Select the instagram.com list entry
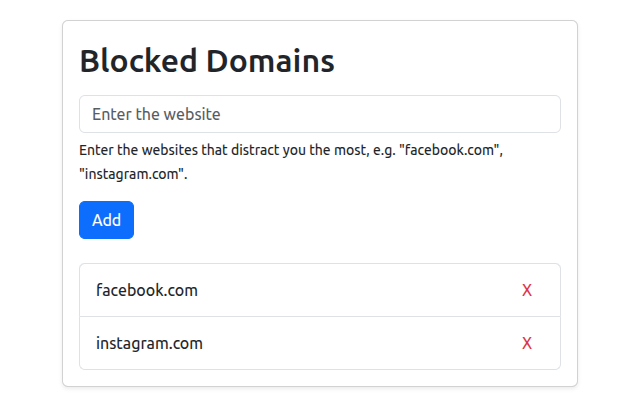This screenshot has height=400, width=640. click(x=149, y=343)
